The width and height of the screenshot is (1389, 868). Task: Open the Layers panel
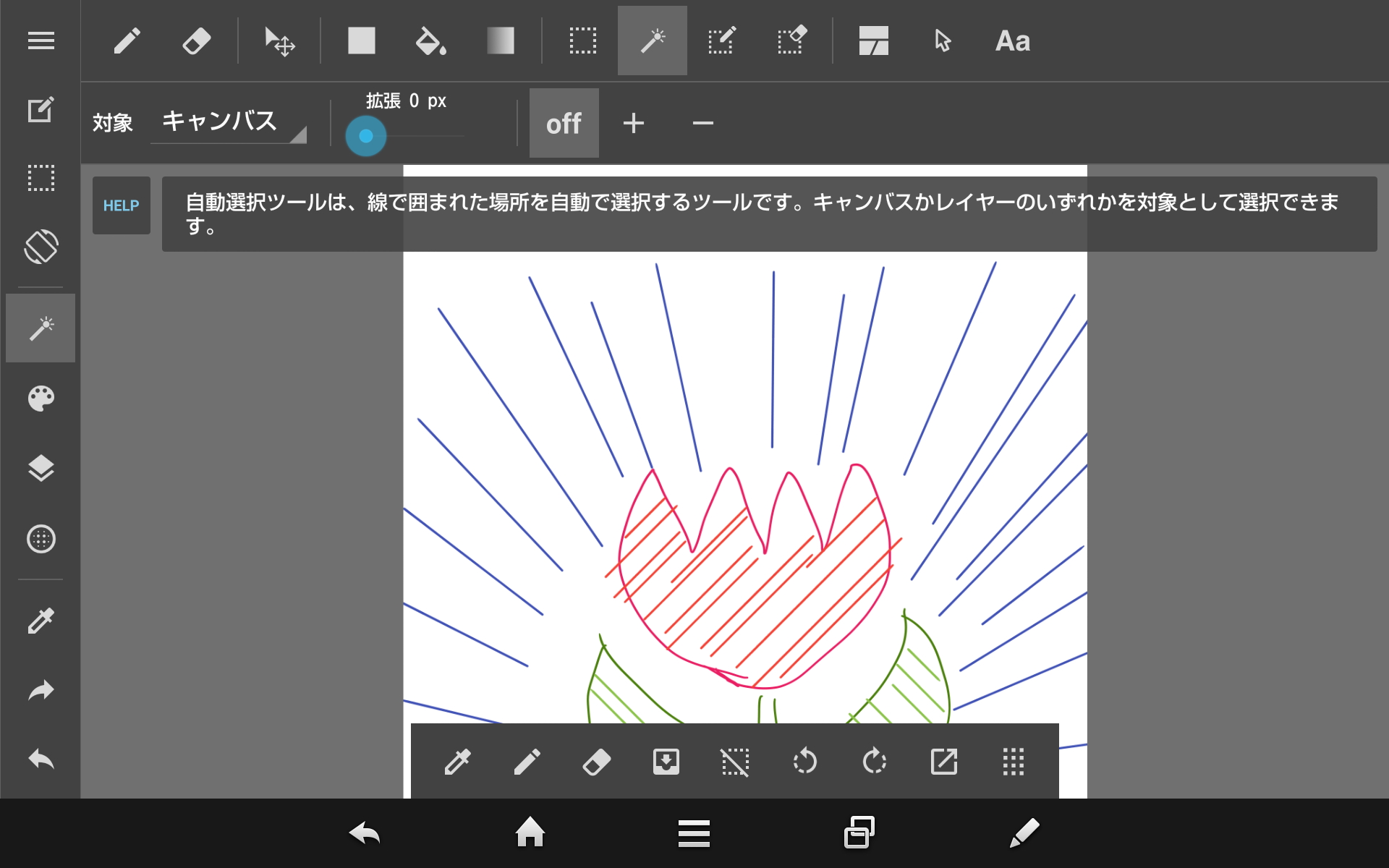pos(41,469)
